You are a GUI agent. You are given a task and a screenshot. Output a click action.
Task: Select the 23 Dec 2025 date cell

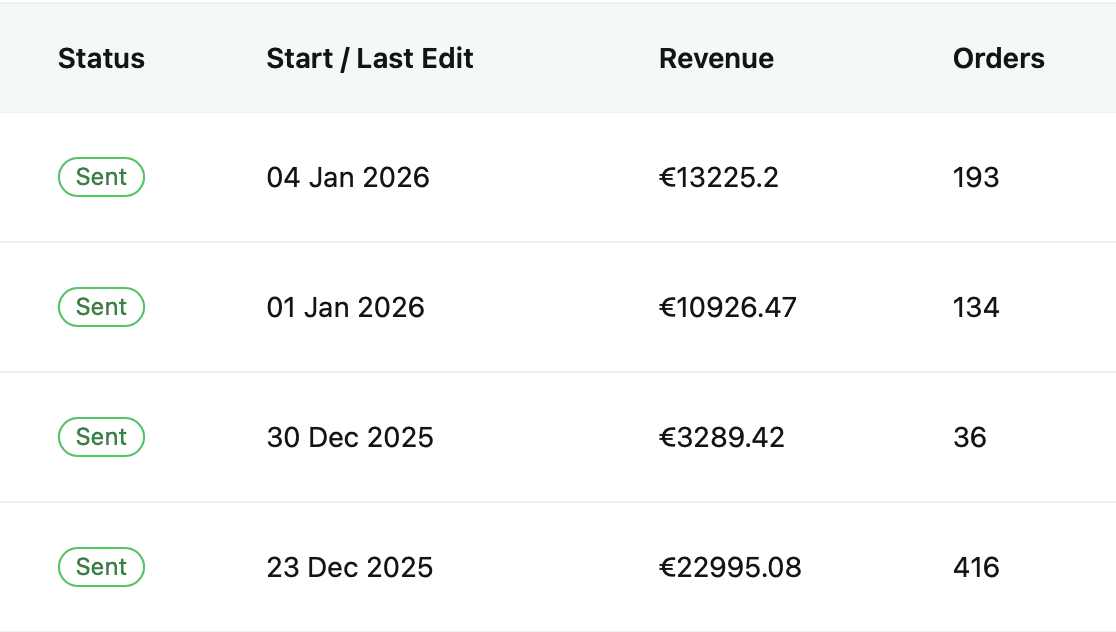tap(350, 568)
